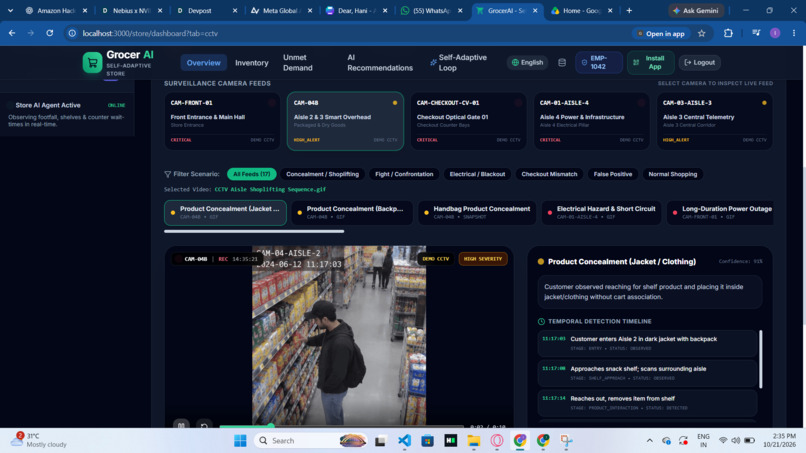806x453 pixels.
Task: Switch to the Overview tab
Action: (x=204, y=63)
